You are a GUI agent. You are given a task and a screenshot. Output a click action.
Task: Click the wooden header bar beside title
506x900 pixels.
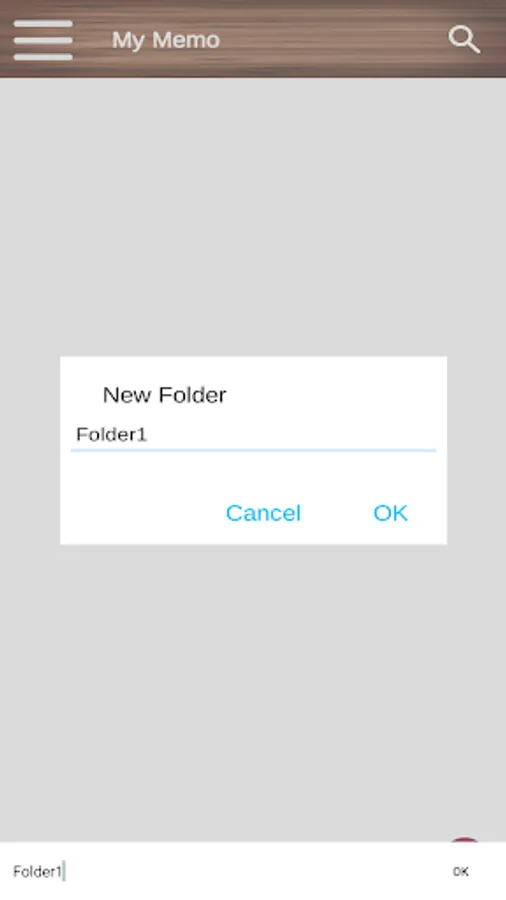click(333, 40)
